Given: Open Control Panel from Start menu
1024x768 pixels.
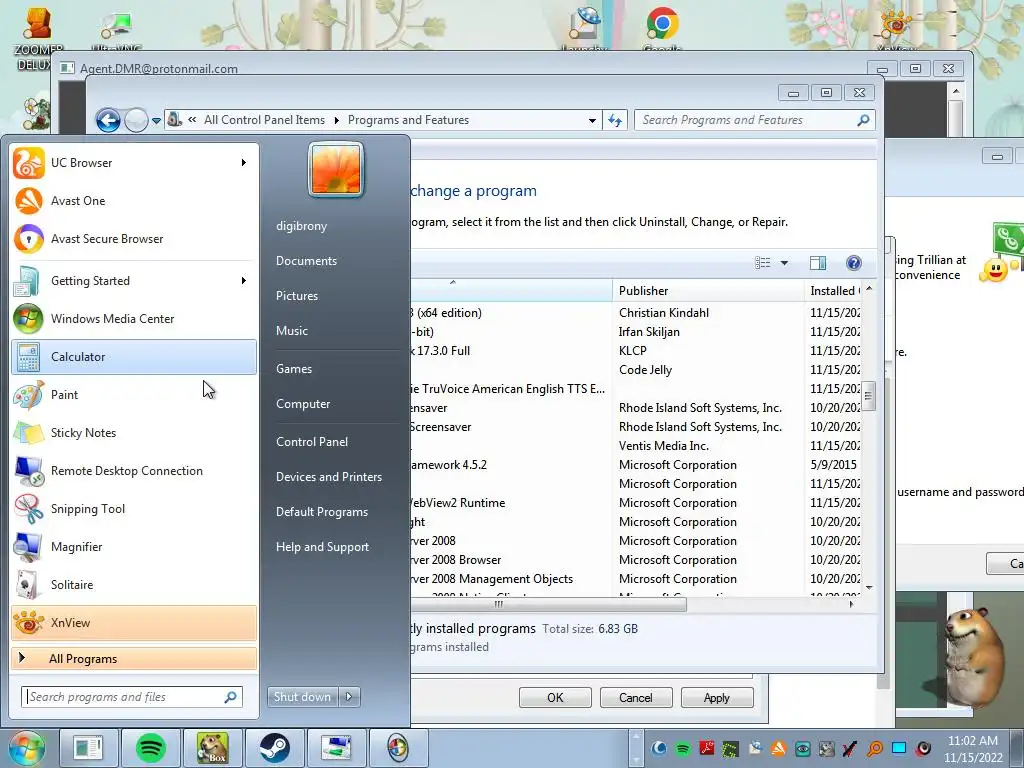Looking at the screenshot, I should (x=312, y=441).
